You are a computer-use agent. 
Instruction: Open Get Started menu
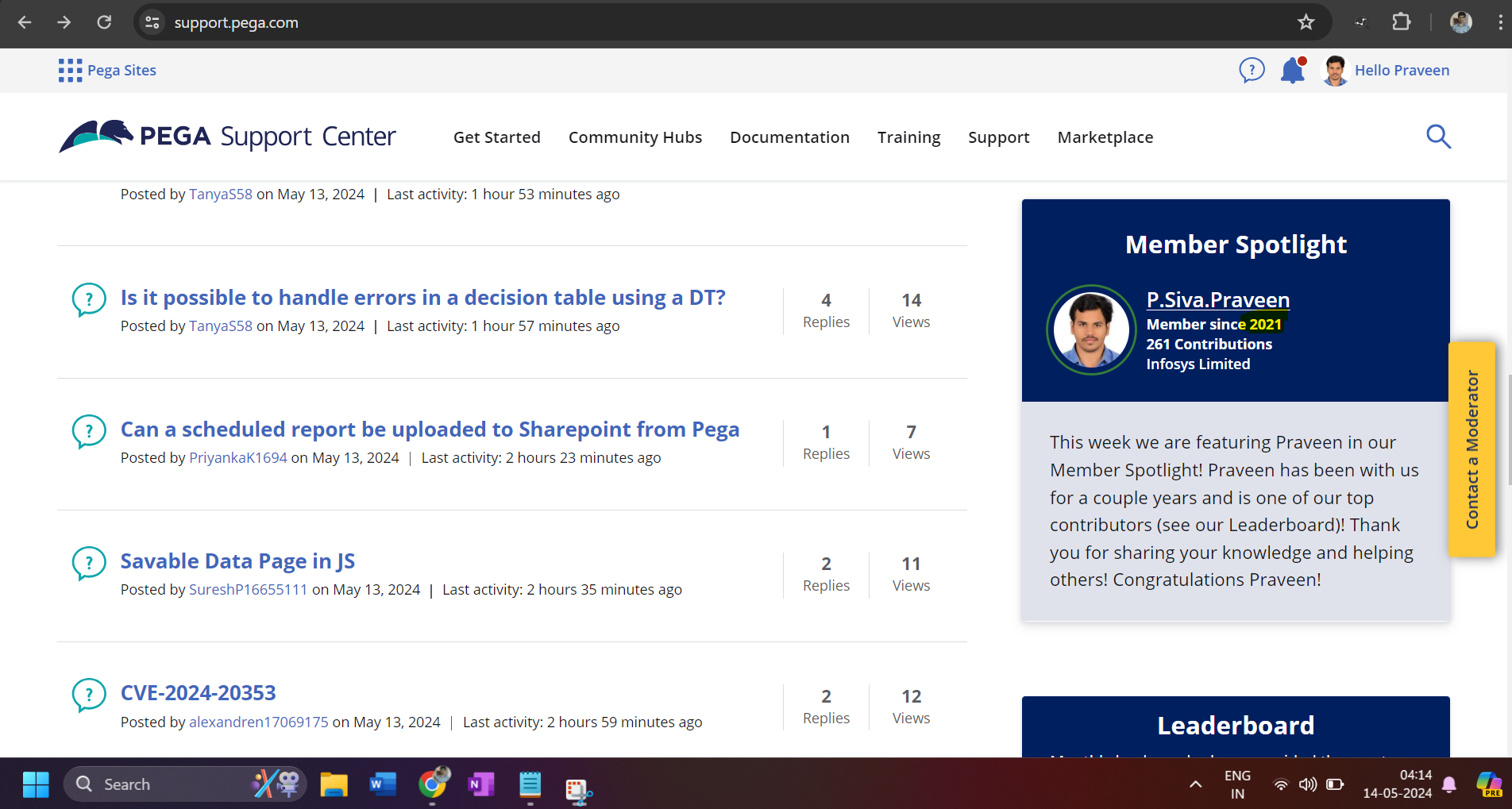point(497,137)
